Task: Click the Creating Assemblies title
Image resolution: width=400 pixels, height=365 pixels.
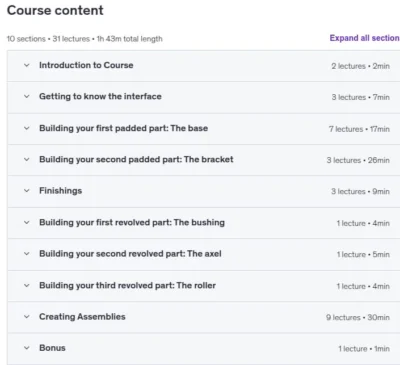Action: tap(82, 317)
